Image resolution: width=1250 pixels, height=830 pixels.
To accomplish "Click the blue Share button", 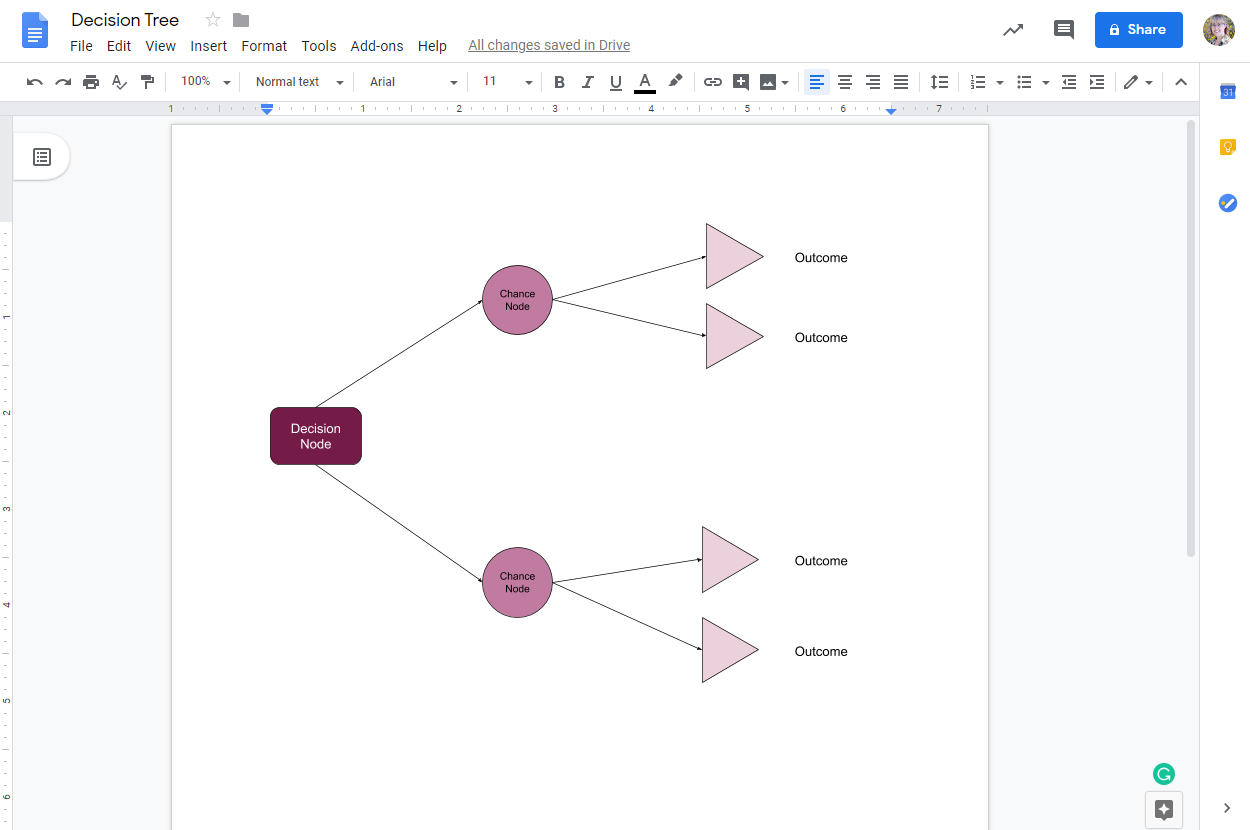I will coord(1138,30).
